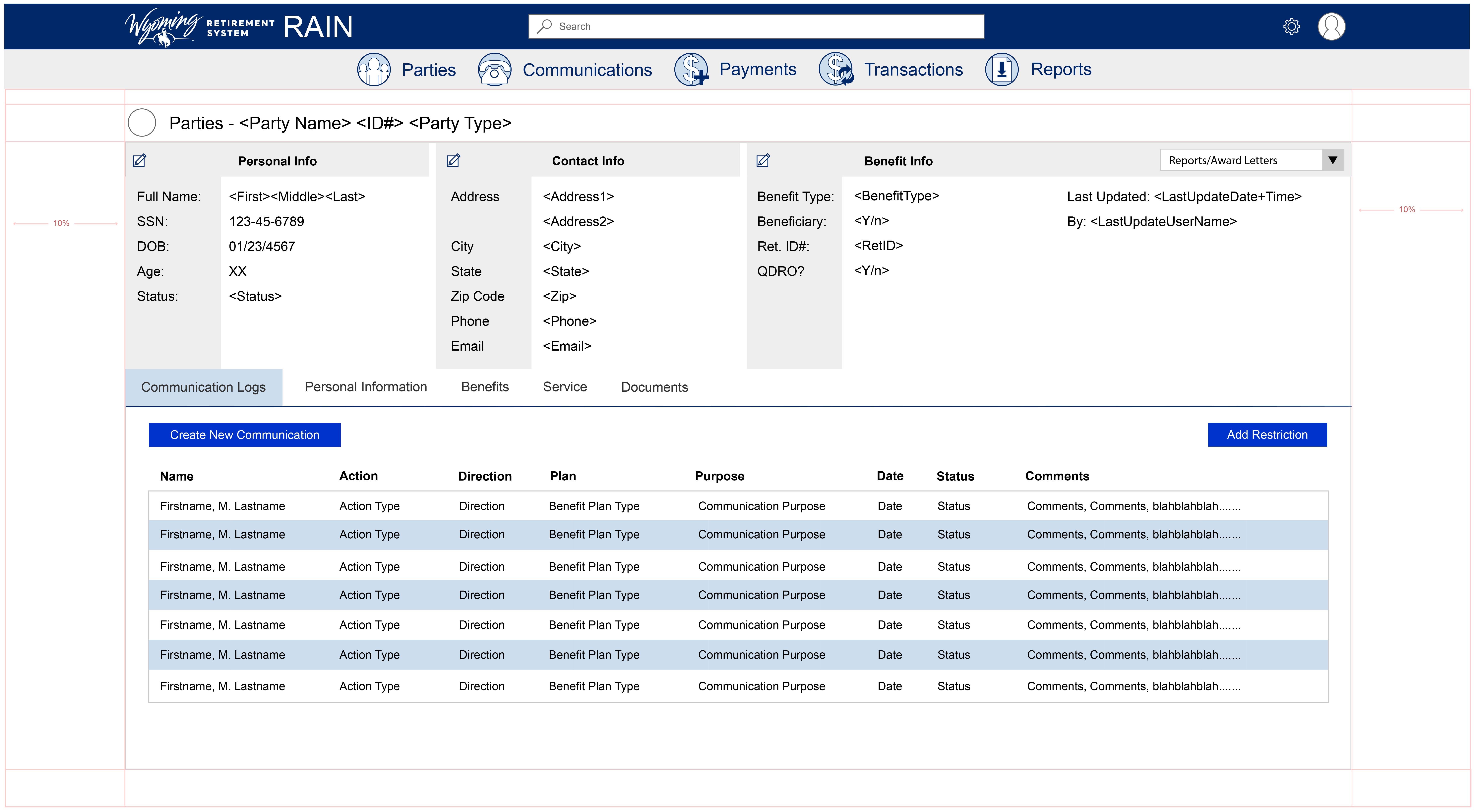Open settings via the gear icon
This screenshot has width=1476, height=812.
coord(1291,26)
